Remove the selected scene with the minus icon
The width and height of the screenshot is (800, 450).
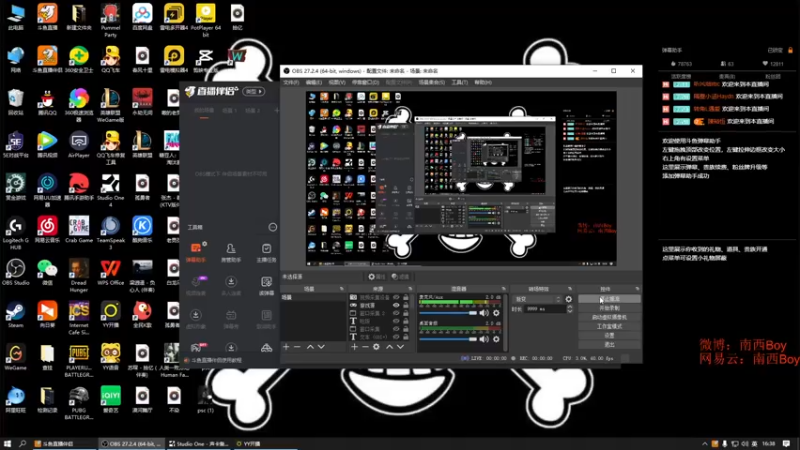click(x=297, y=347)
